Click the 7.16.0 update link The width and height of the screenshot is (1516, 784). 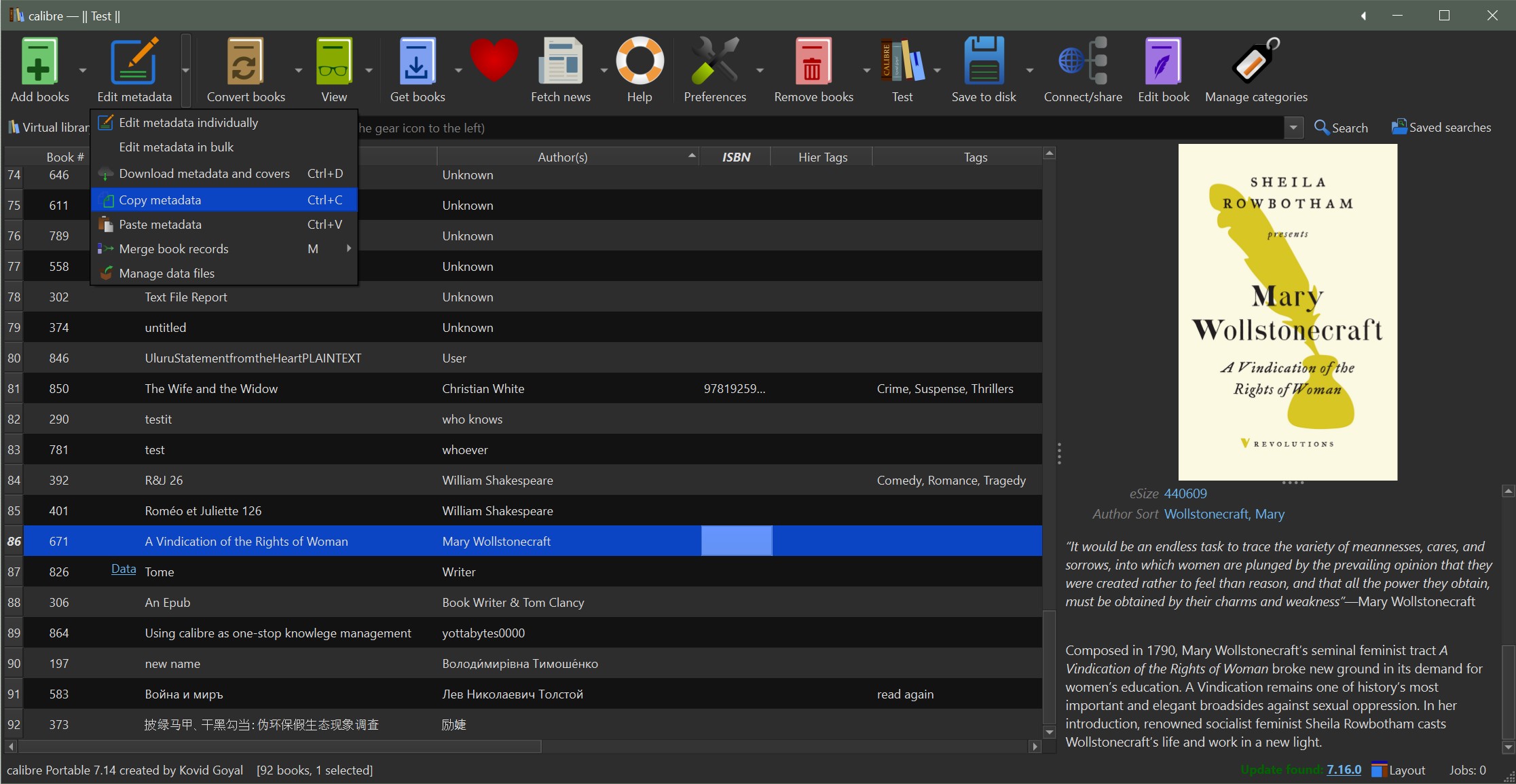(x=1344, y=770)
